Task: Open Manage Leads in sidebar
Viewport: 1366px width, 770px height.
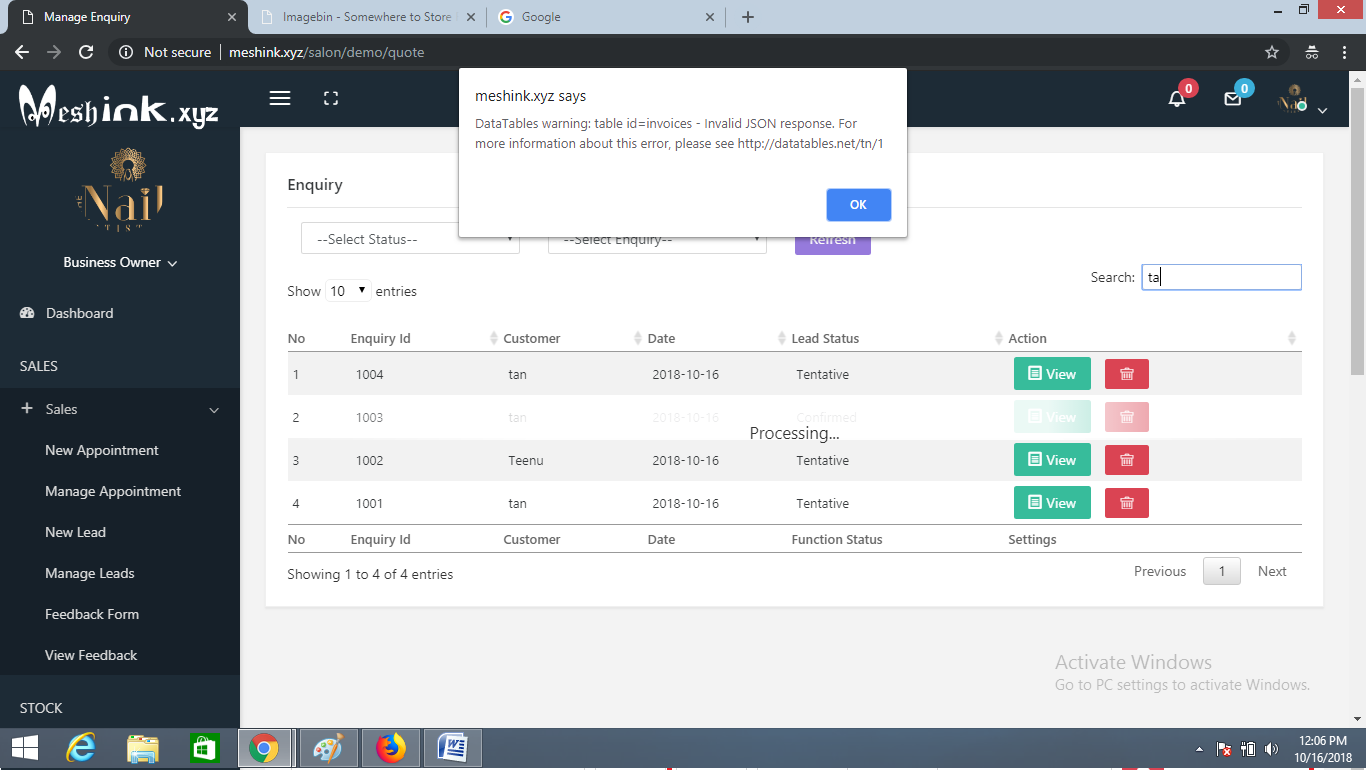Action: tap(90, 573)
